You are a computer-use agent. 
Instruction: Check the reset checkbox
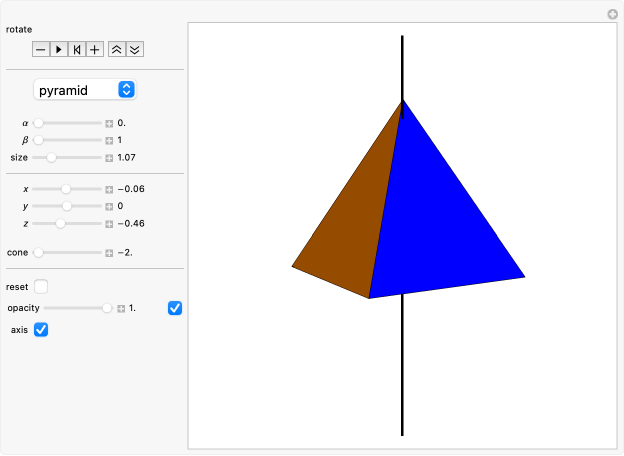41,287
